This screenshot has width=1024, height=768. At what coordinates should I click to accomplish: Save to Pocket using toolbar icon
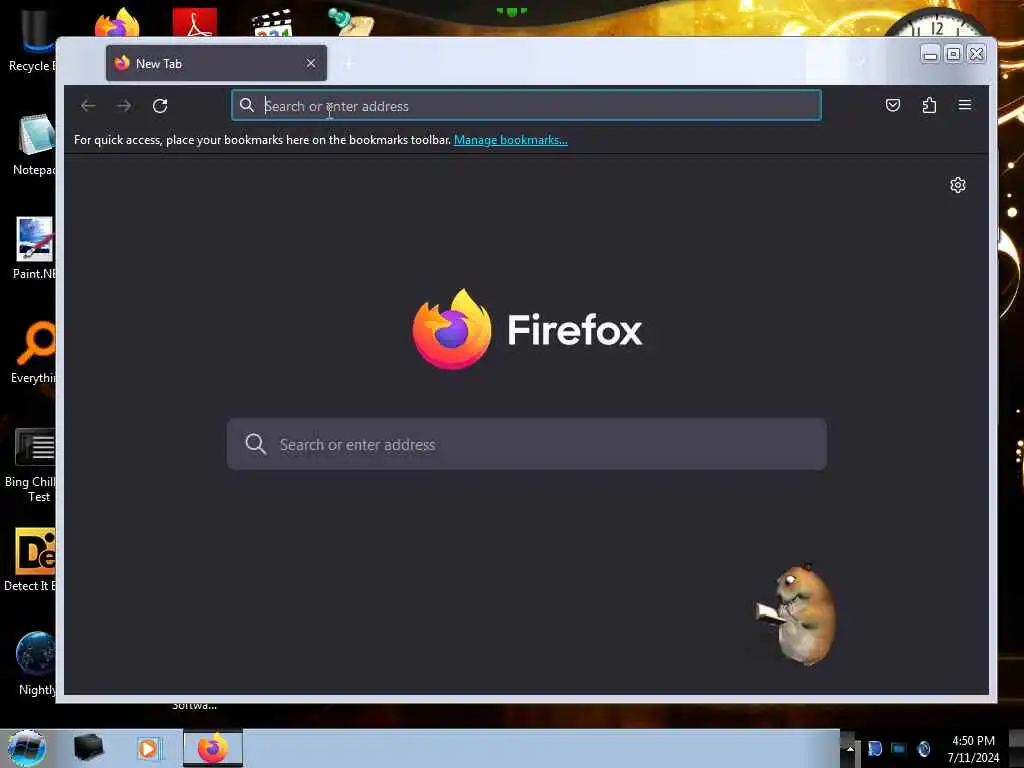point(893,105)
